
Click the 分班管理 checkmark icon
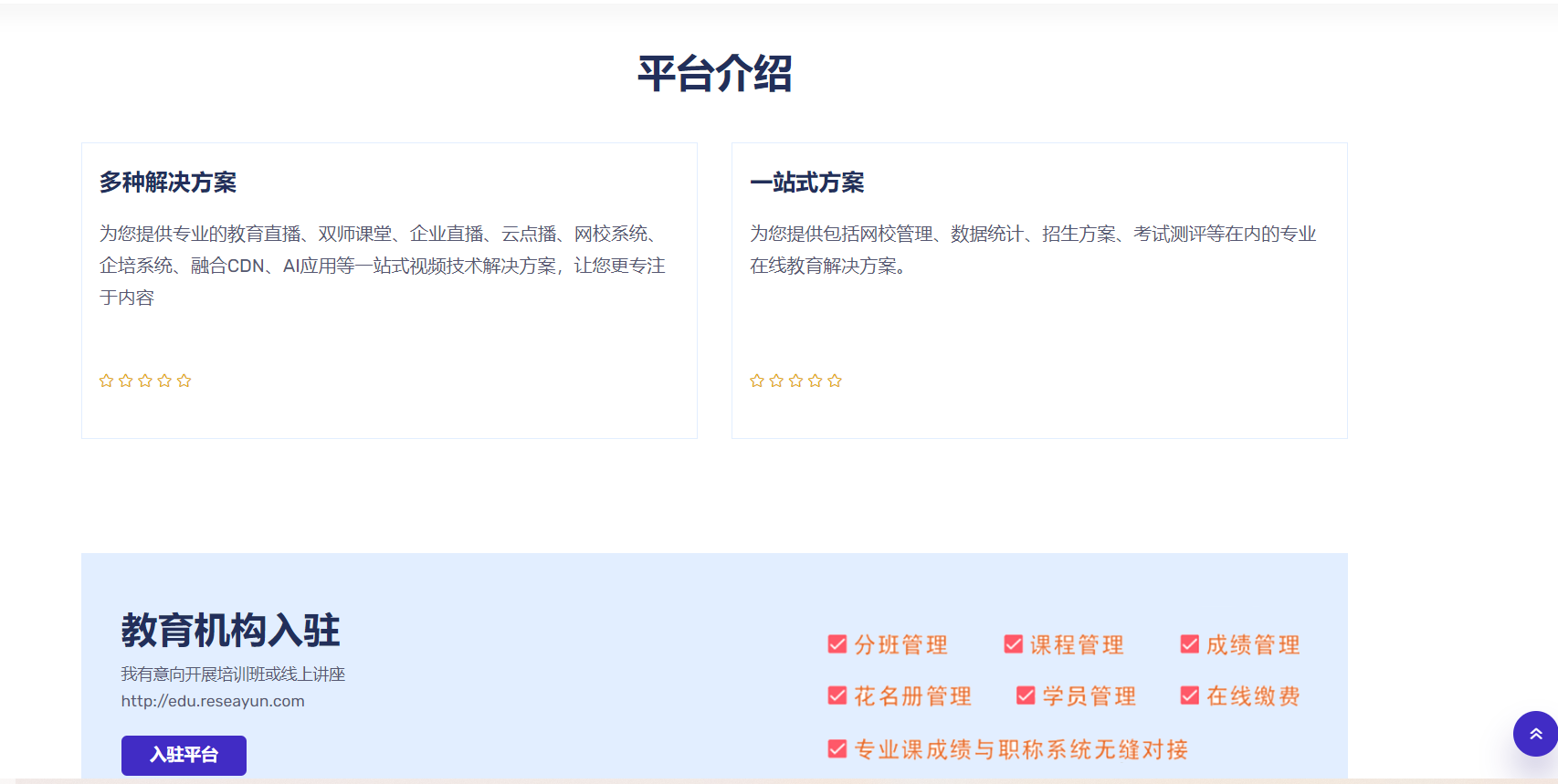(837, 644)
